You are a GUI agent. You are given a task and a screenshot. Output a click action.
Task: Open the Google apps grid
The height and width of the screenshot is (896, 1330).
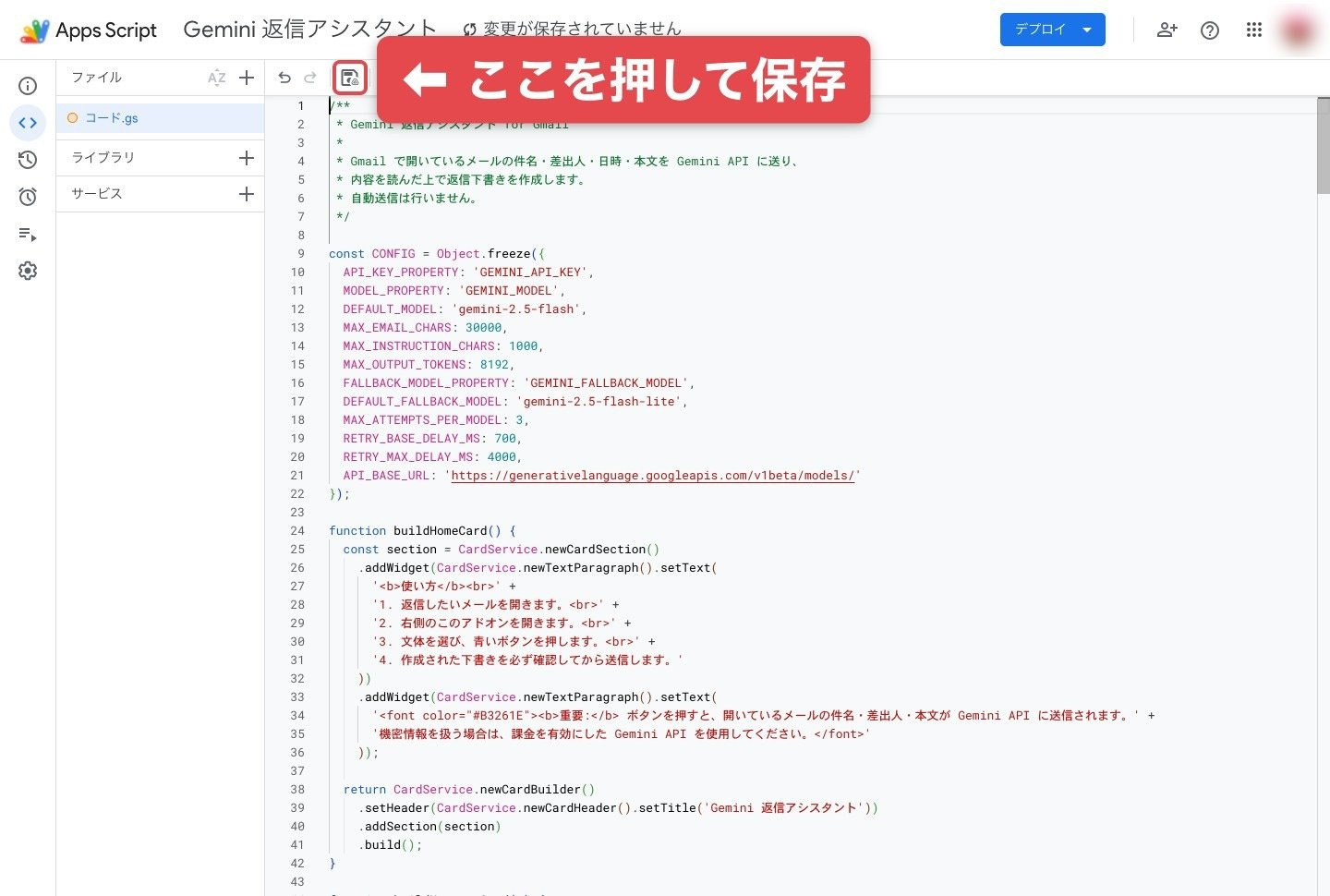[x=1253, y=30]
